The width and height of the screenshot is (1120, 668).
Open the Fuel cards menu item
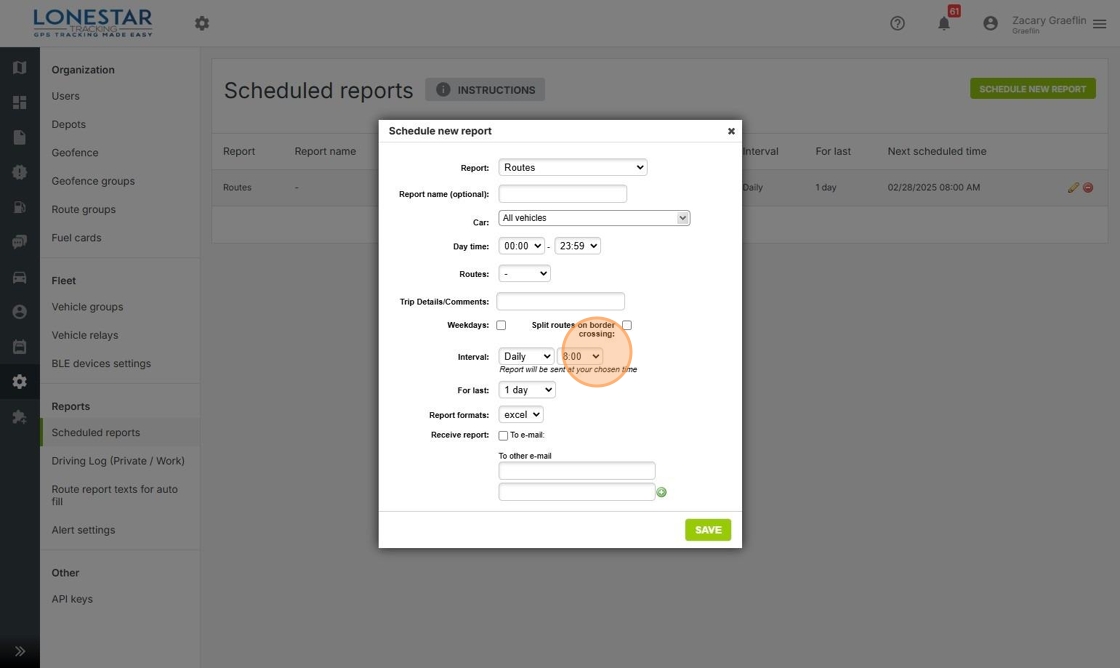point(76,238)
